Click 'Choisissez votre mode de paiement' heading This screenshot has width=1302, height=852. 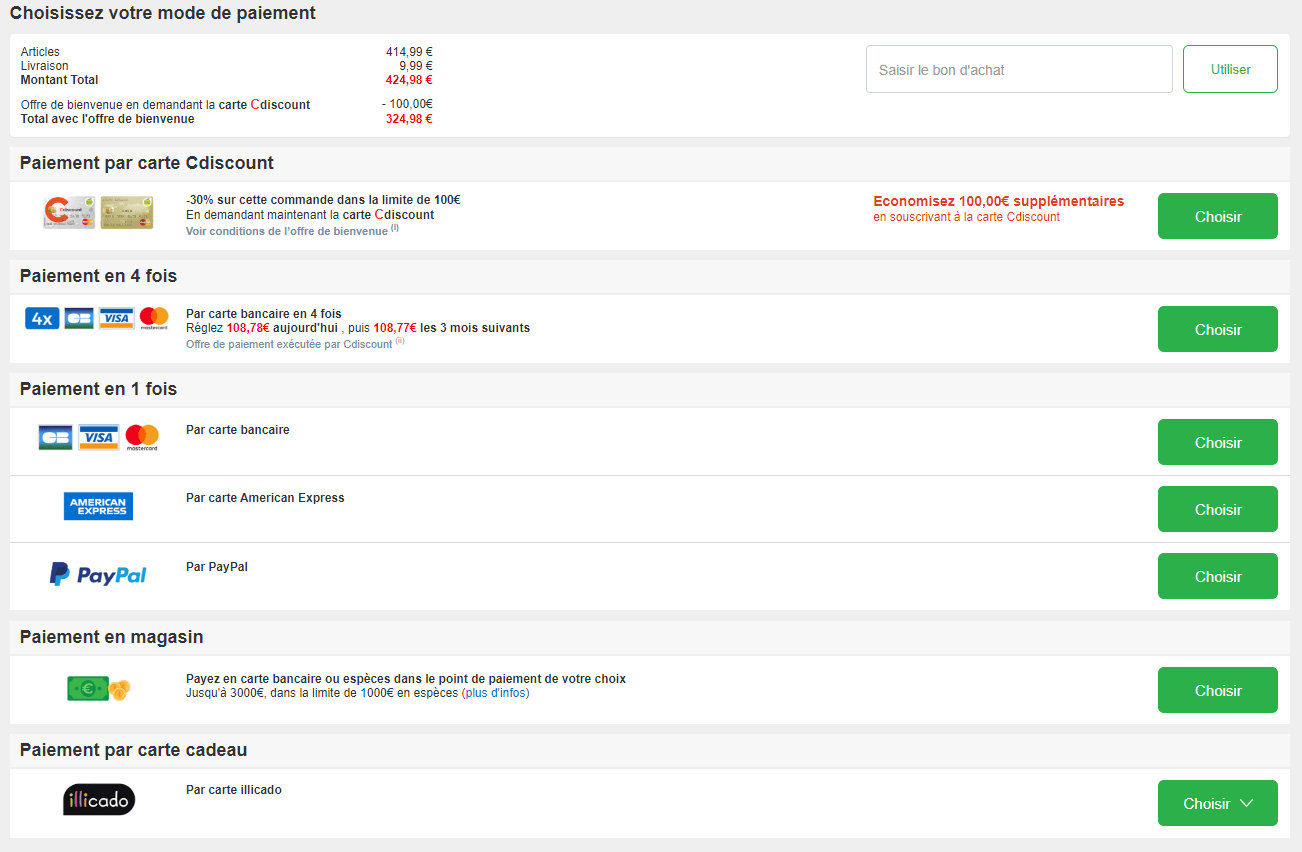click(163, 13)
